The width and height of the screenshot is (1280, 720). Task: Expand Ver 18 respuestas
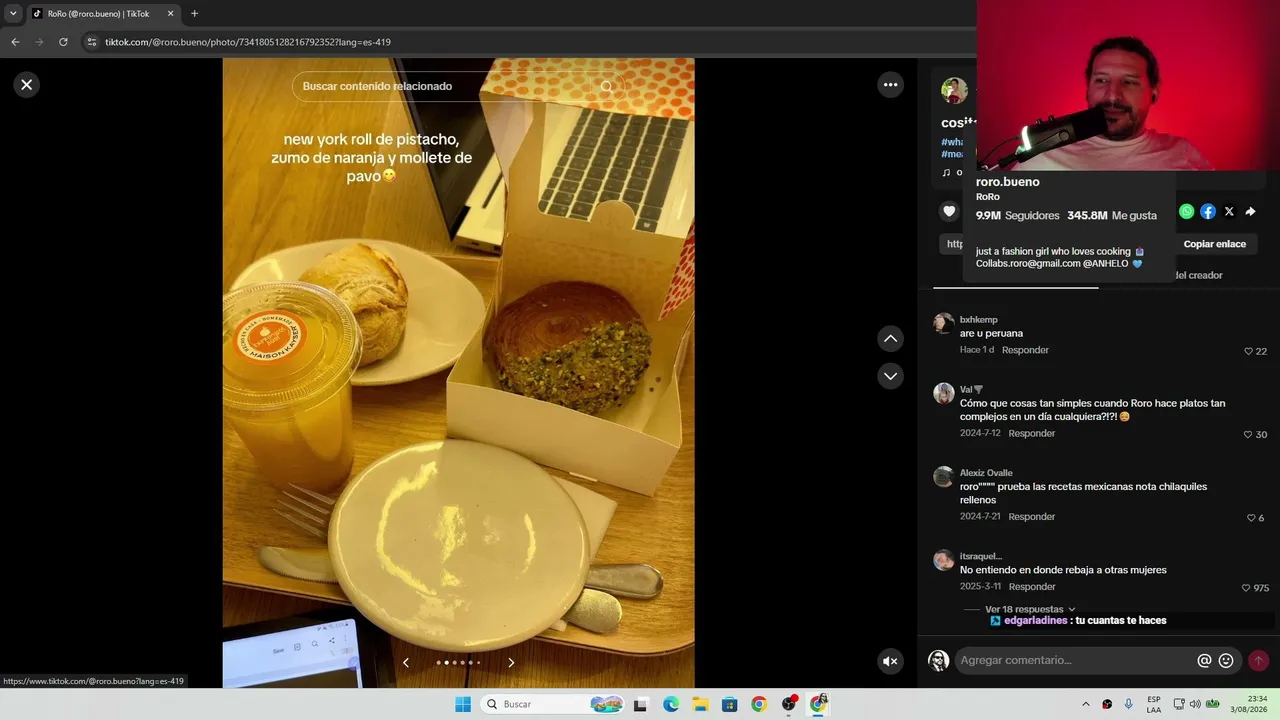[1030, 609]
